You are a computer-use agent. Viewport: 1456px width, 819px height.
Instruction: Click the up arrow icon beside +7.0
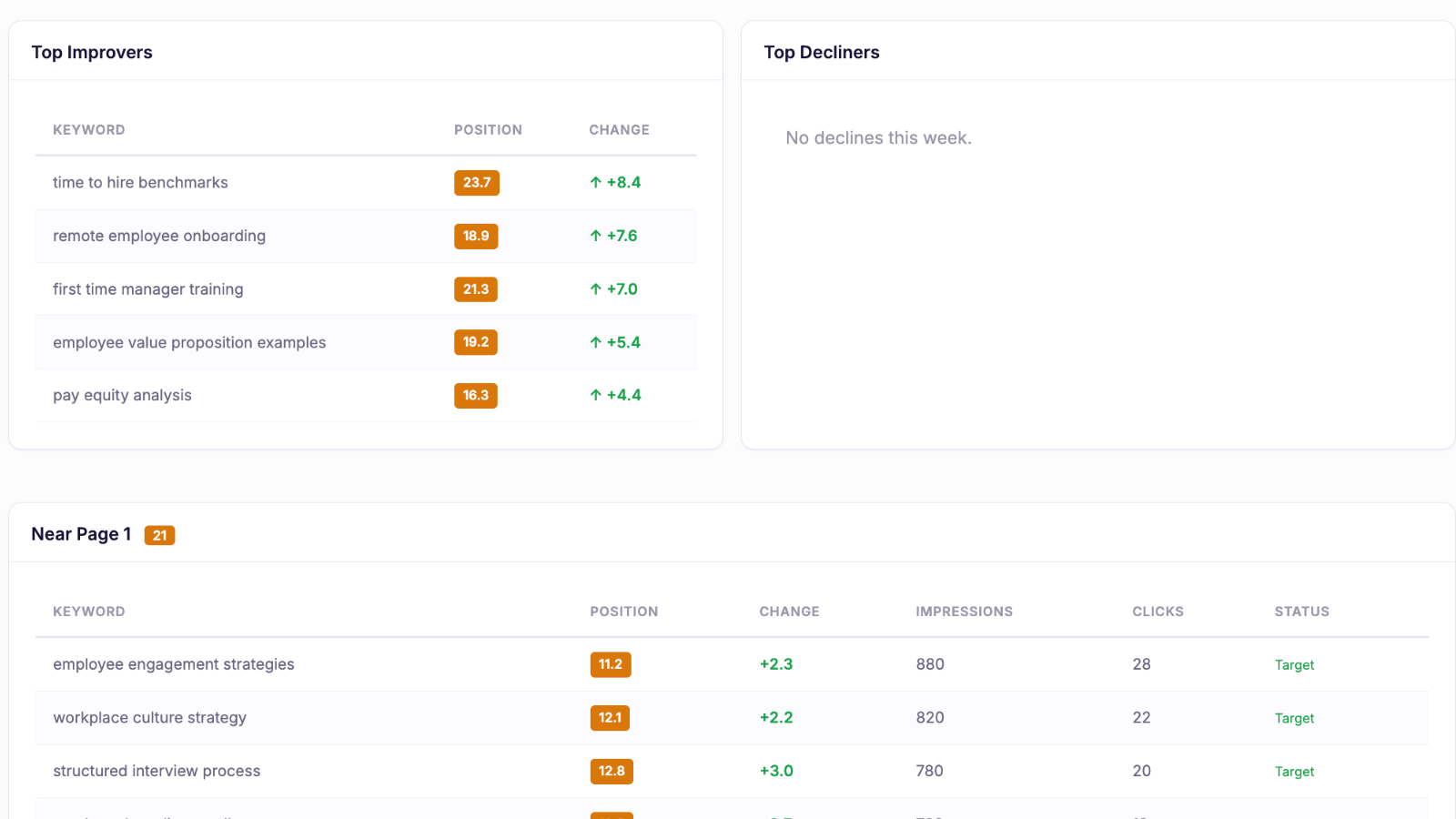[x=596, y=289]
